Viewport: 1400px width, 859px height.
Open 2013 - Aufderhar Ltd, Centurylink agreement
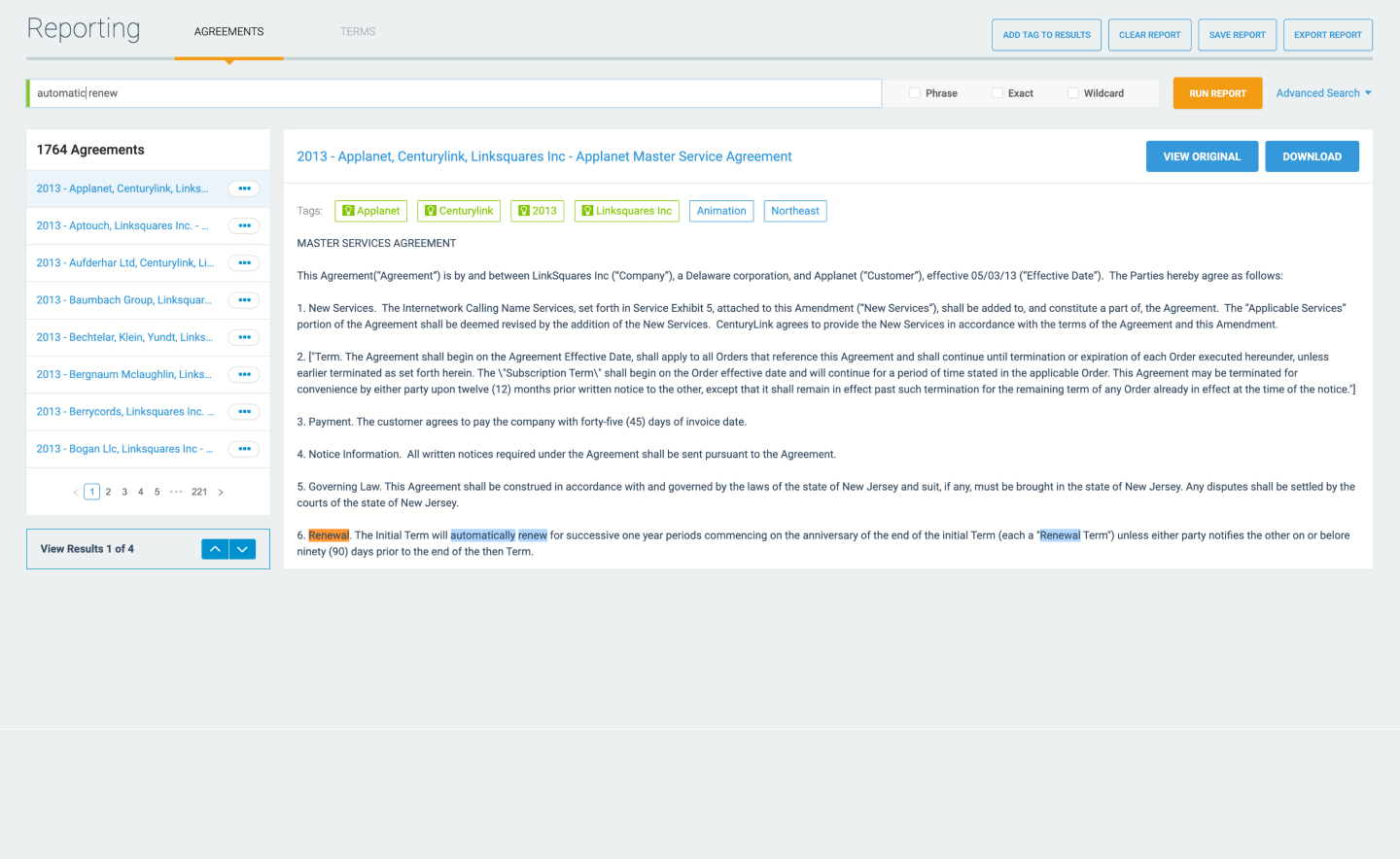click(124, 263)
